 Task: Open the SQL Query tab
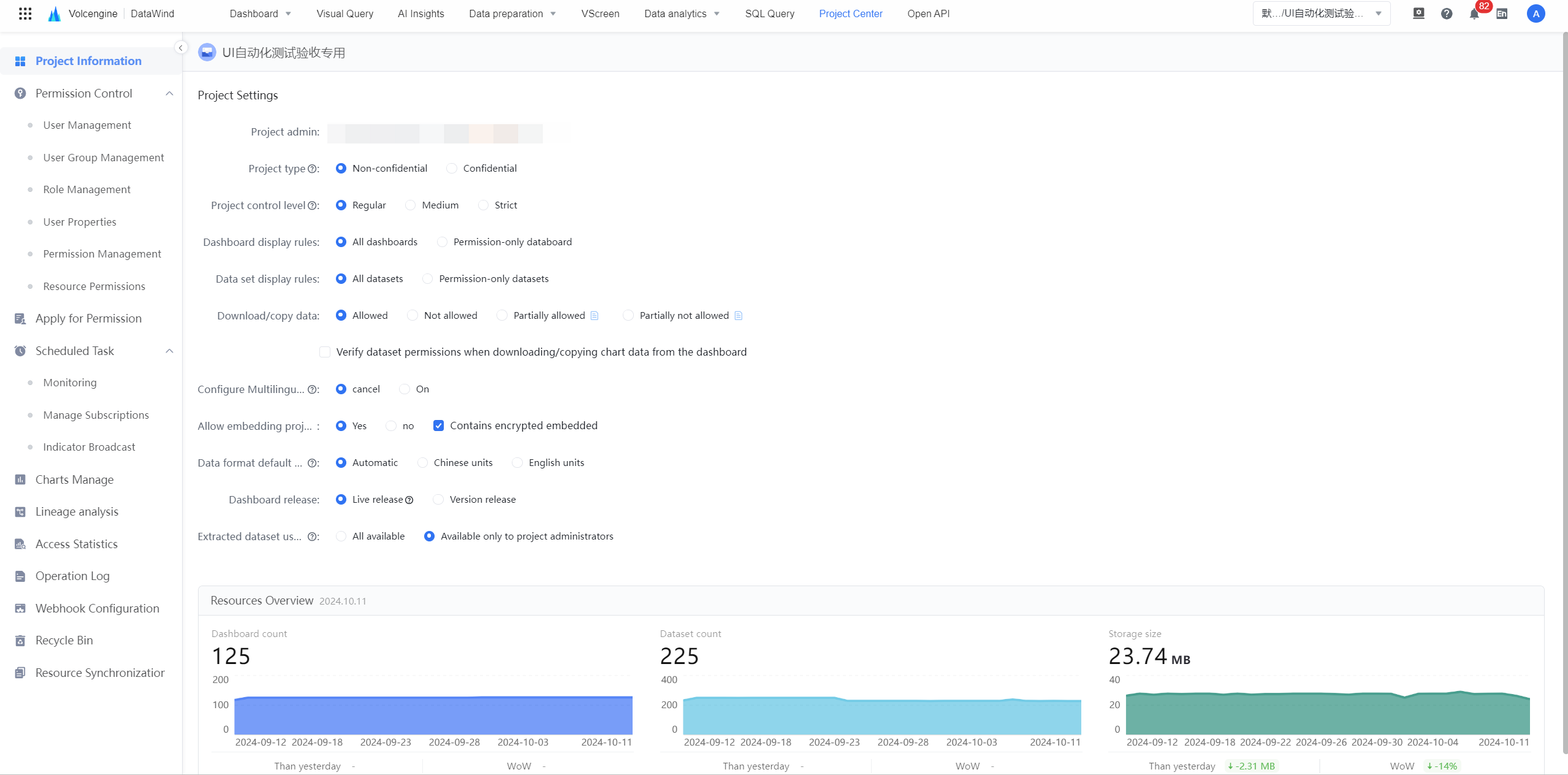tap(769, 13)
